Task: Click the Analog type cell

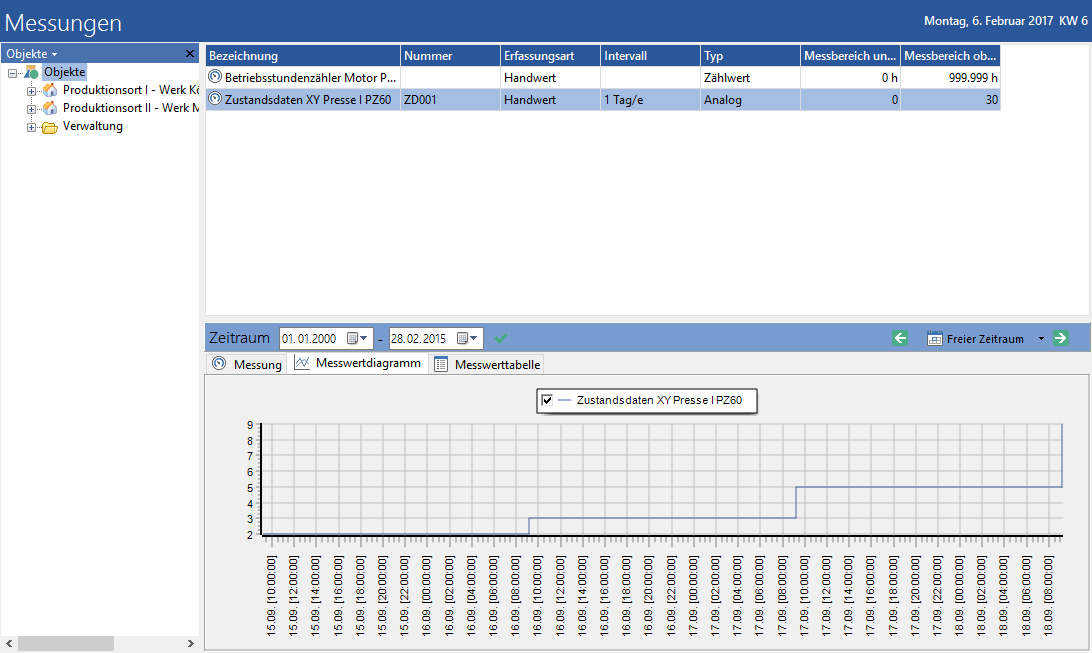Action: [x=750, y=100]
